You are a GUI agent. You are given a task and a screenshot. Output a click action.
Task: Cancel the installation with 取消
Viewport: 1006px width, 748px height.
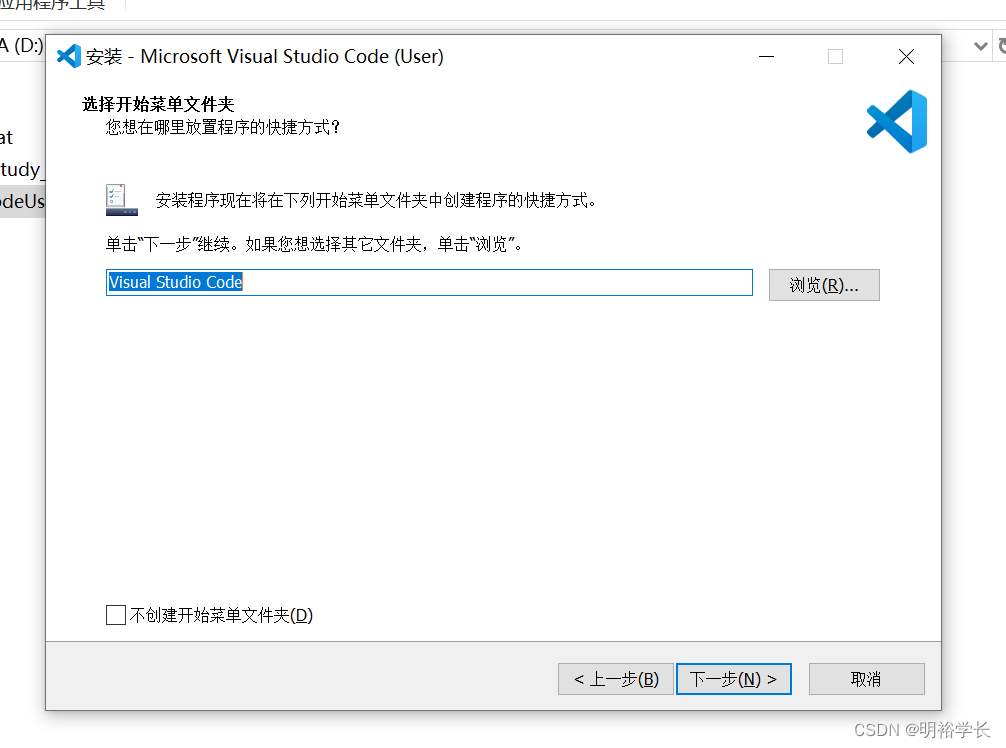tap(866, 679)
